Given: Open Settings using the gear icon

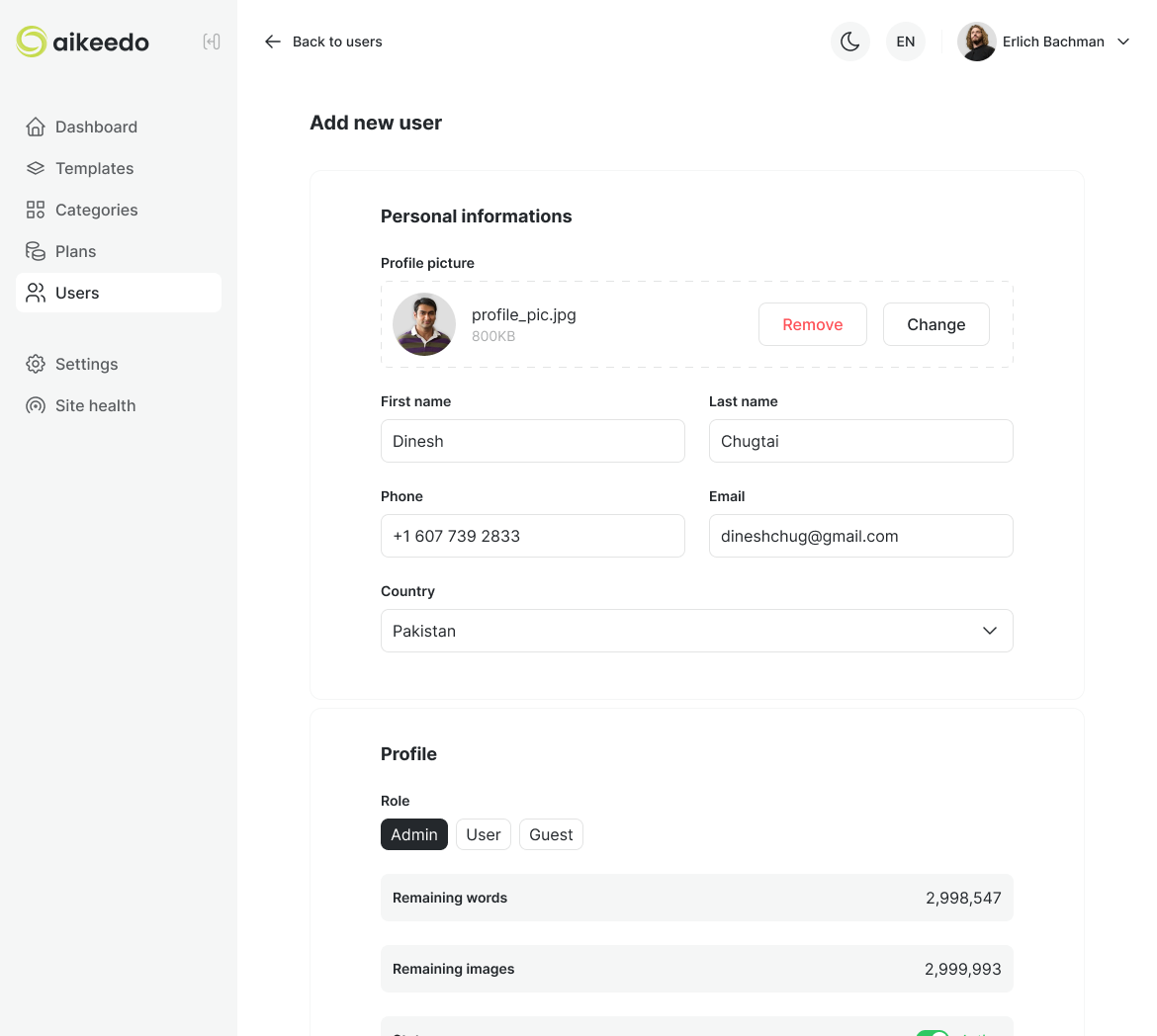Looking at the screenshot, I should [x=36, y=364].
